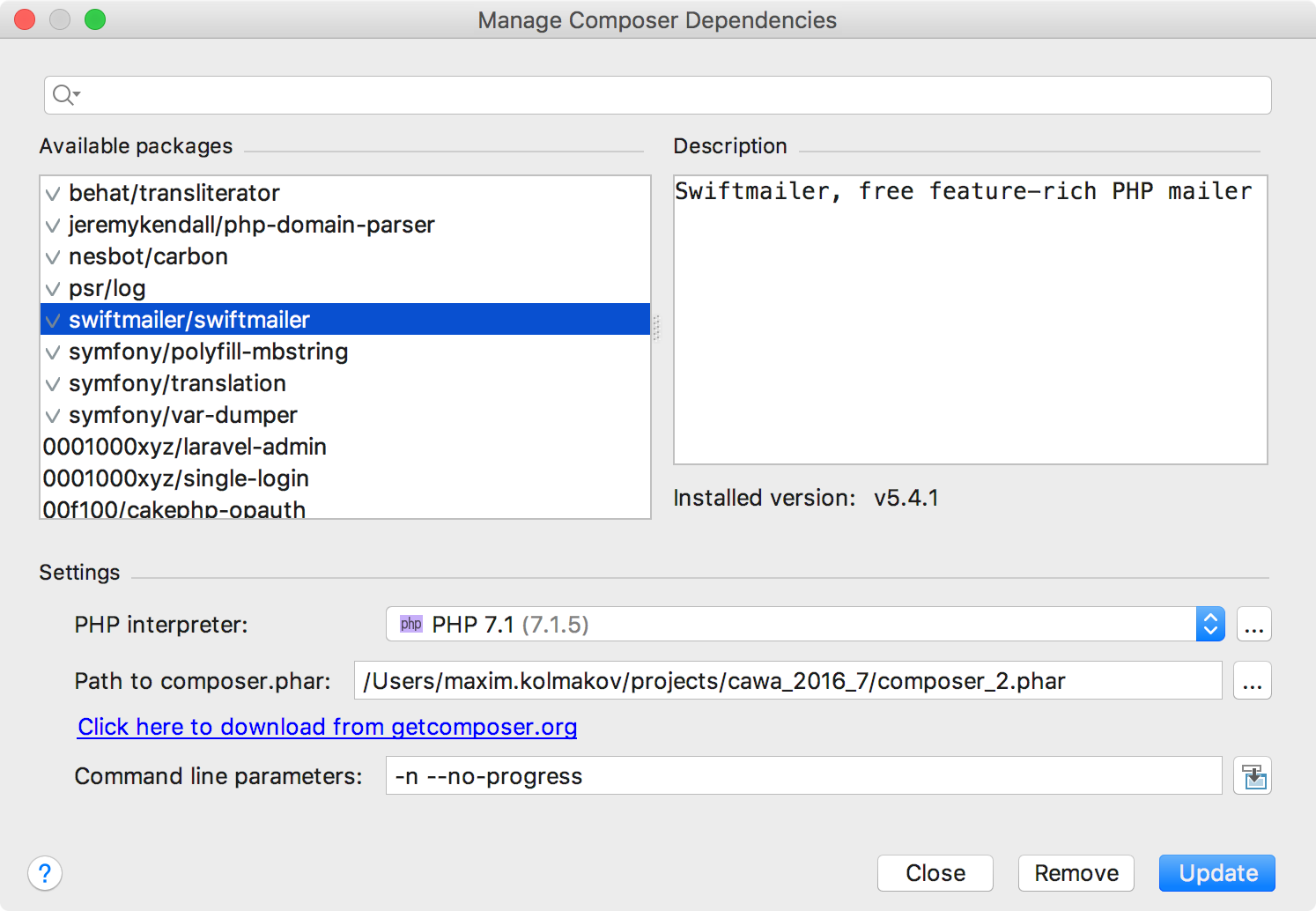Click the green maximize window button
Screen dimensions: 1316x911
(x=95, y=19)
